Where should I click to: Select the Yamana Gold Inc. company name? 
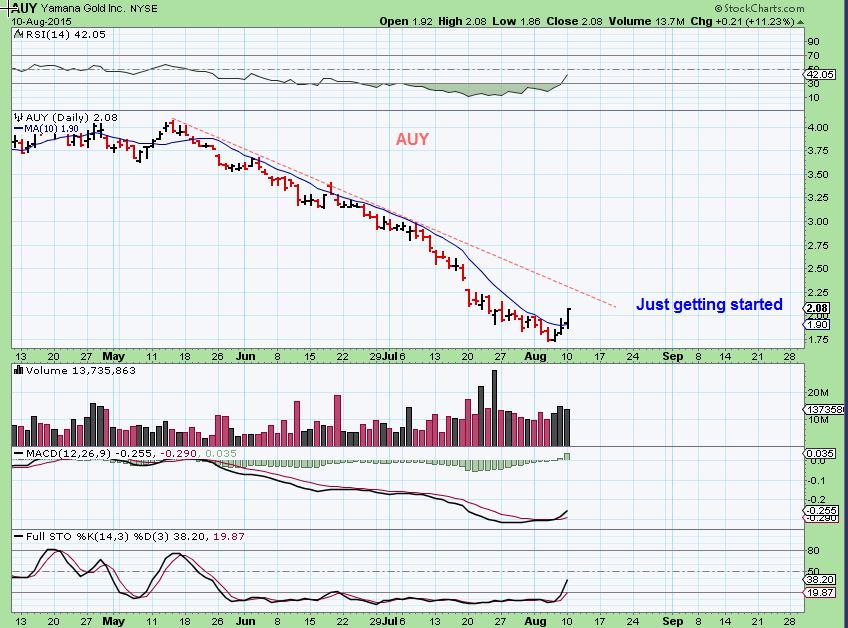(83, 9)
